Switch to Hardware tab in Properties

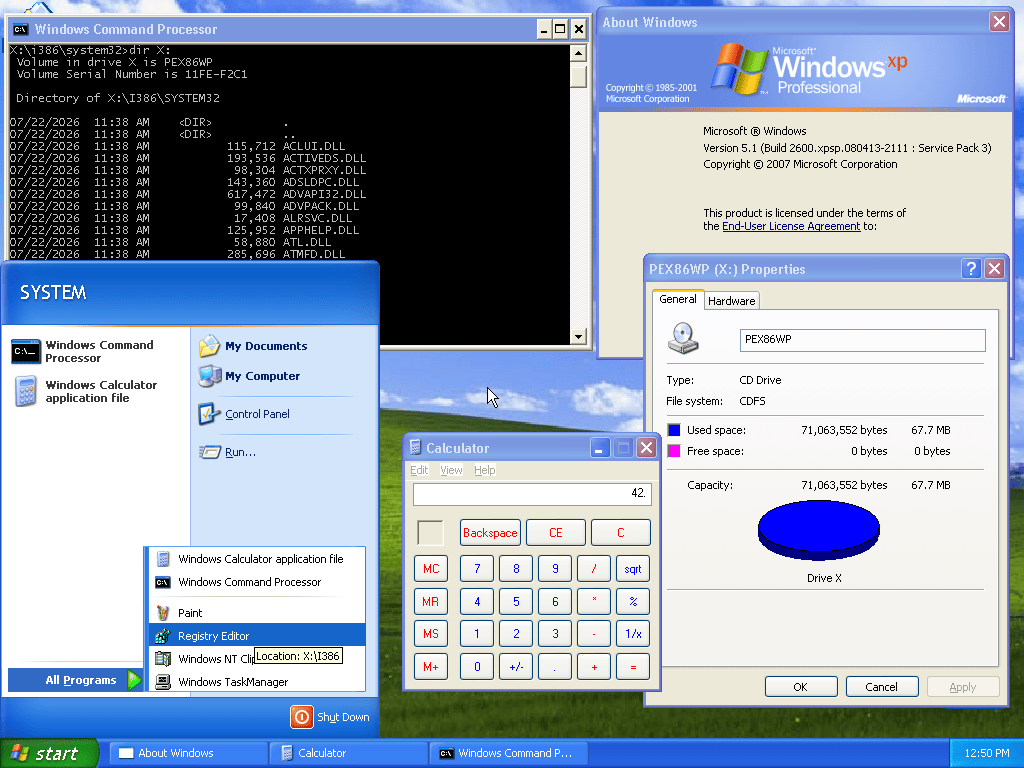coord(731,301)
